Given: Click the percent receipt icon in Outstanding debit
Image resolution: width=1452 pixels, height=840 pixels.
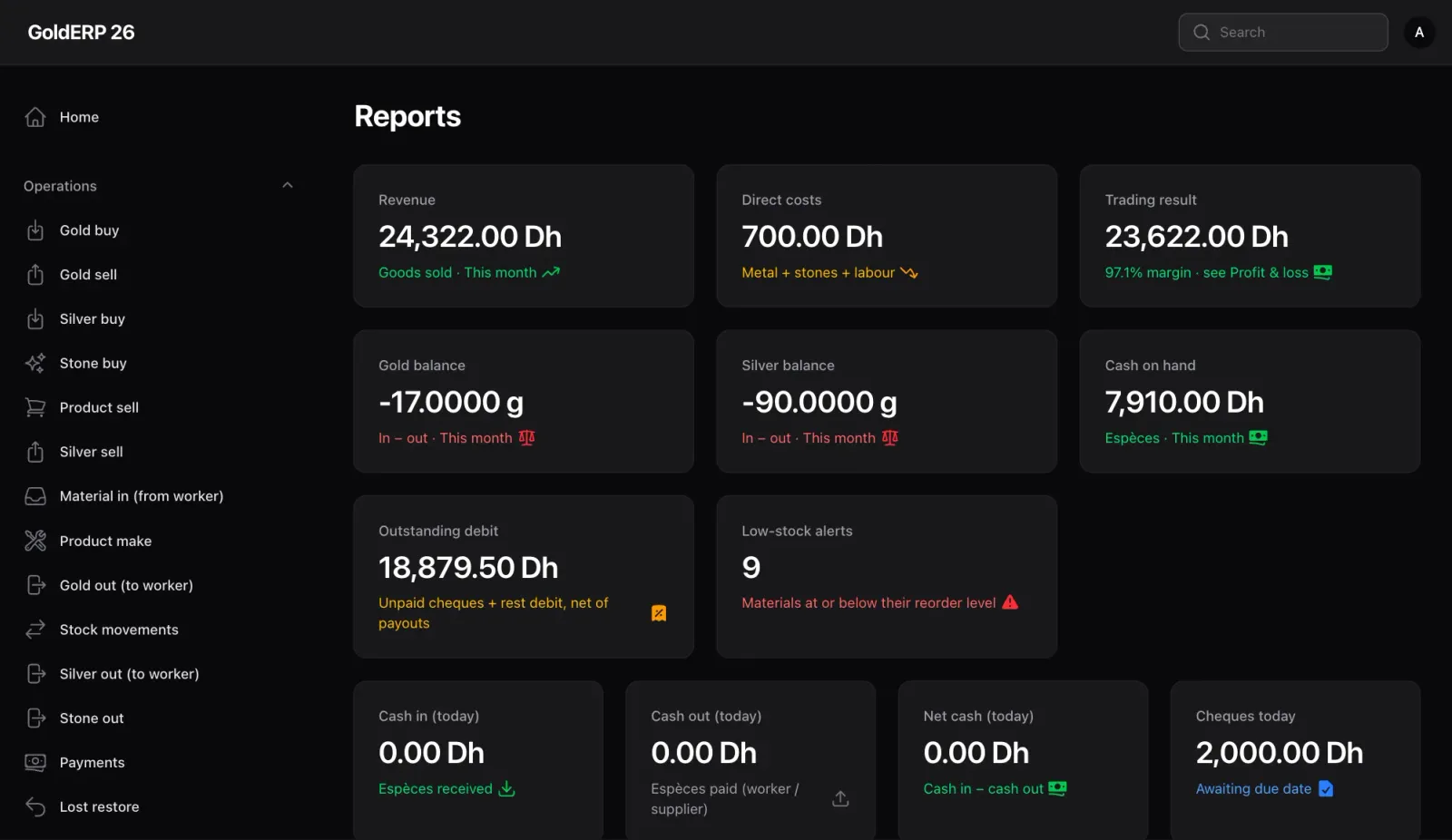Looking at the screenshot, I should 659,613.
